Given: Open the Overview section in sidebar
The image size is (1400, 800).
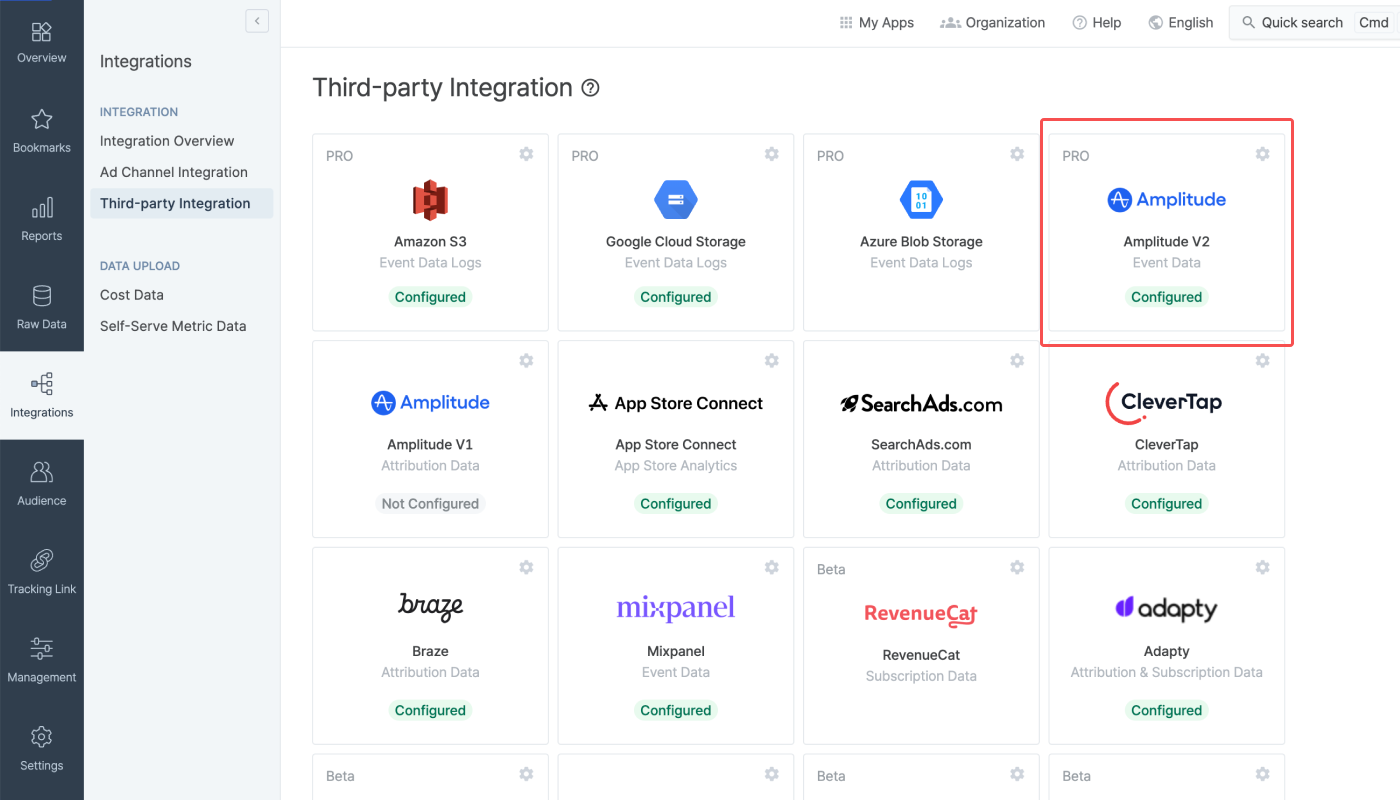Looking at the screenshot, I should pos(42,44).
